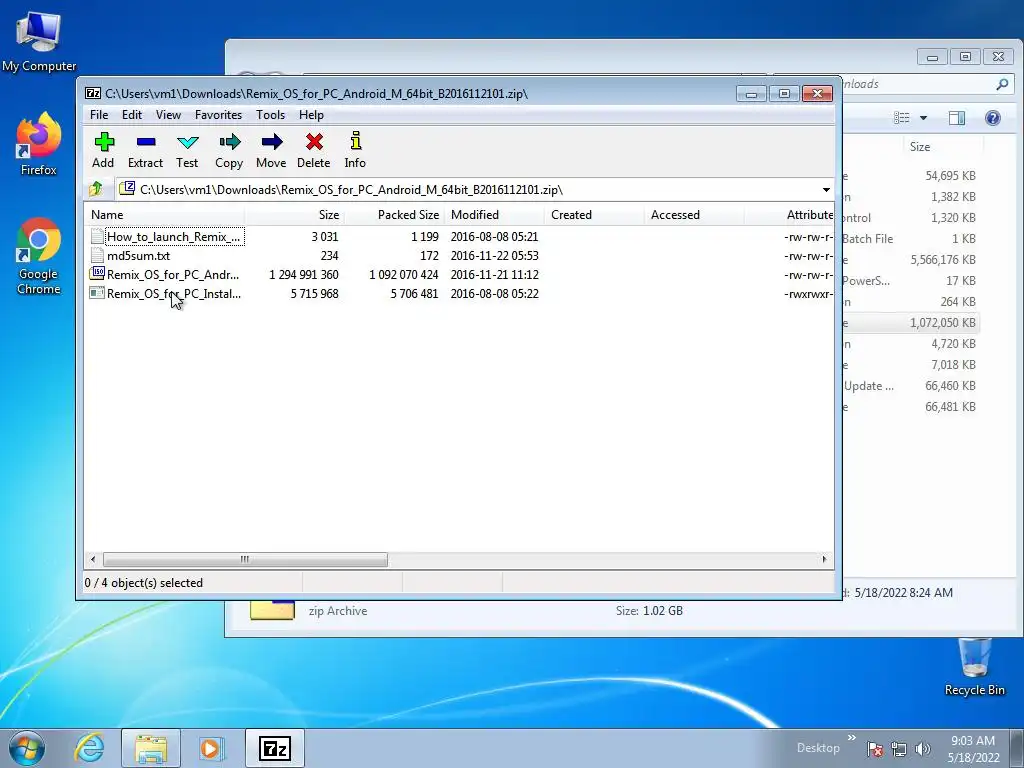1024x768 pixels.
Task: Click the network tray icon
Action: coord(899,748)
